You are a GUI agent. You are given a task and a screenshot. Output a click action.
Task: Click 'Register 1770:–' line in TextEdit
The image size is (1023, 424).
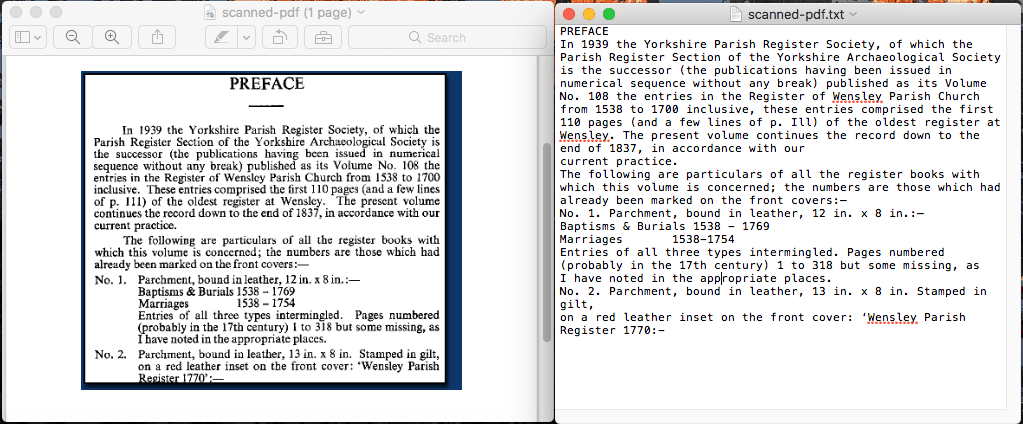click(x=612, y=331)
